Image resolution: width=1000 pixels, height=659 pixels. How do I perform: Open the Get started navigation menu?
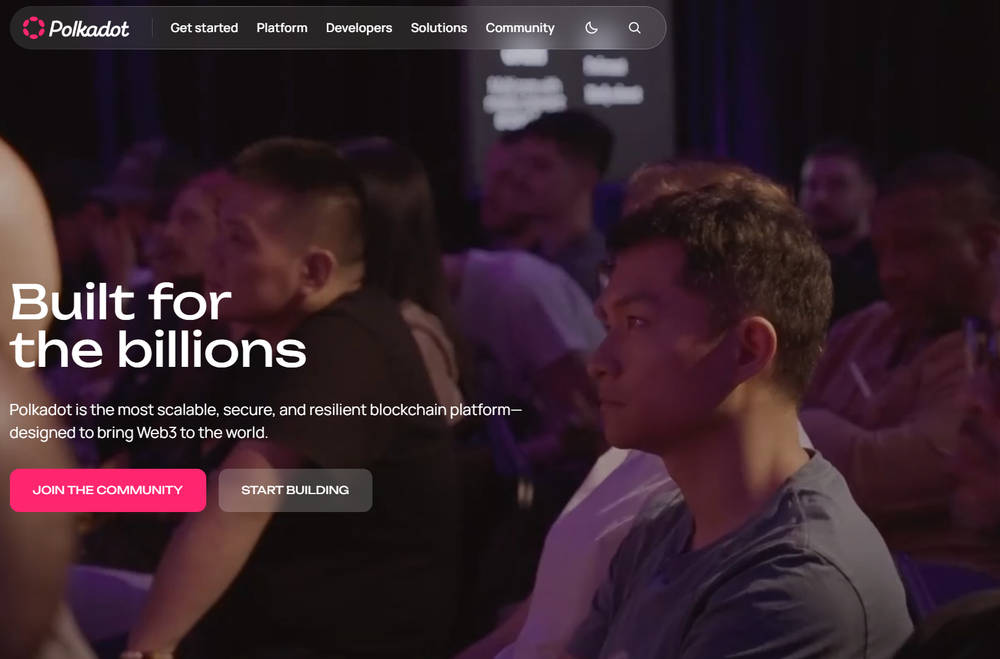[204, 28]
